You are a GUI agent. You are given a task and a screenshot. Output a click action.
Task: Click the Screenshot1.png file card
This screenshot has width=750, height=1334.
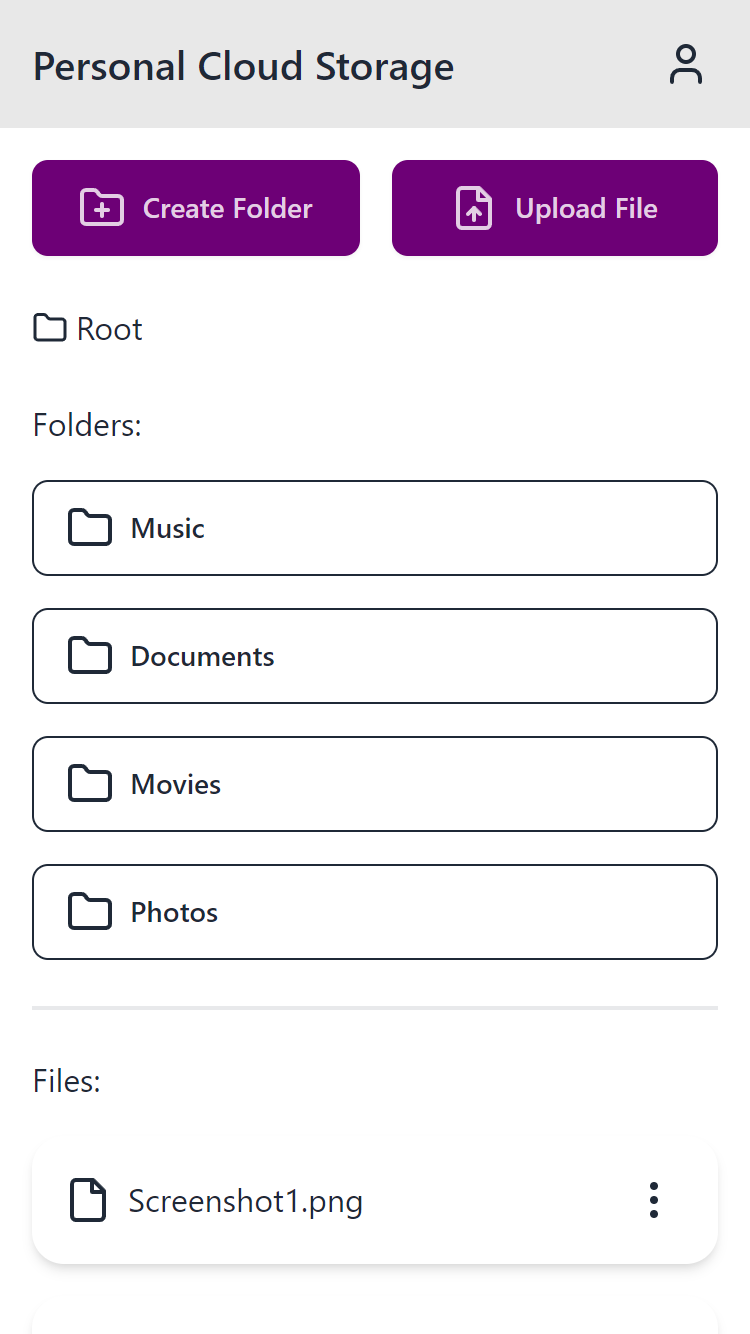click(375, 1200)
